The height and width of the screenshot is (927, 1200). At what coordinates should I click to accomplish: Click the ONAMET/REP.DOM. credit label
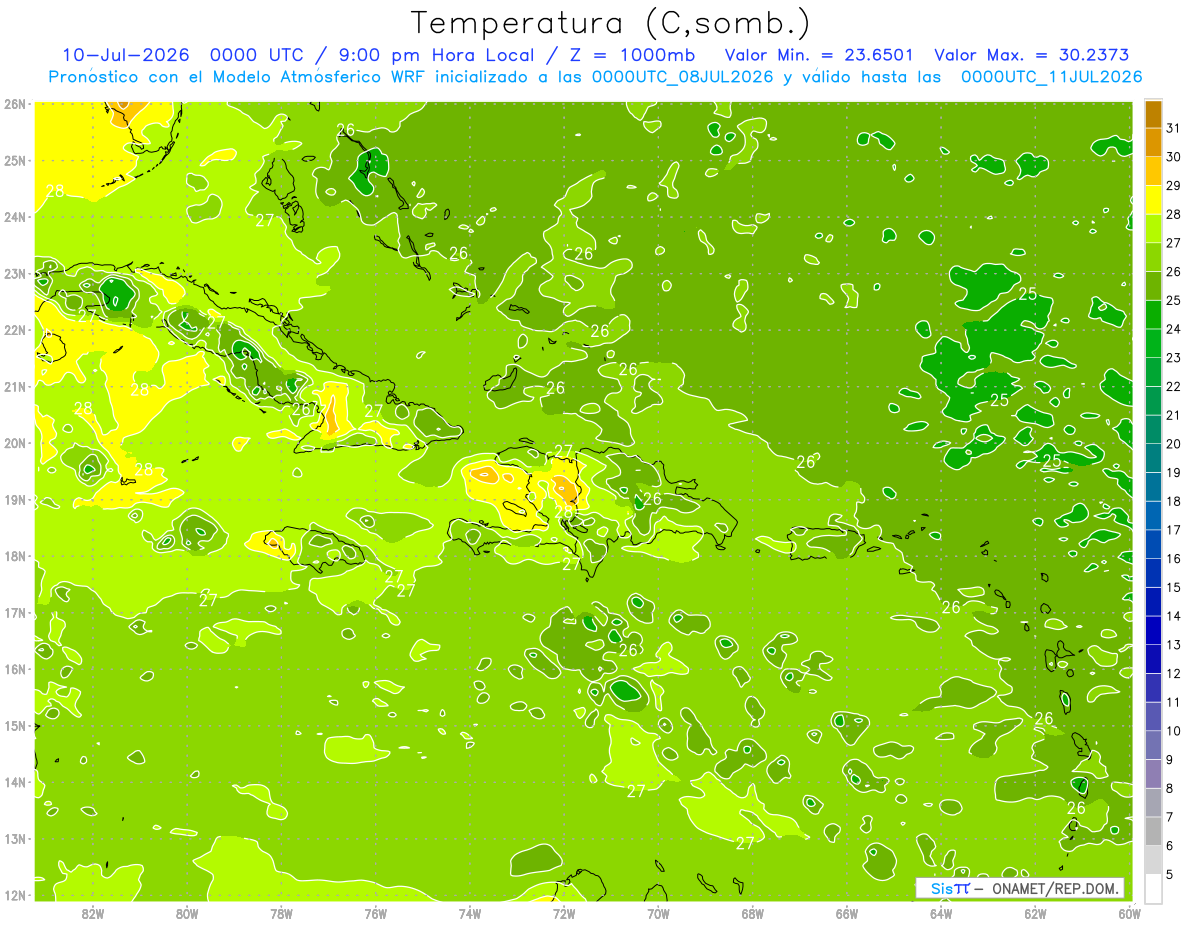pos(1055,888)
